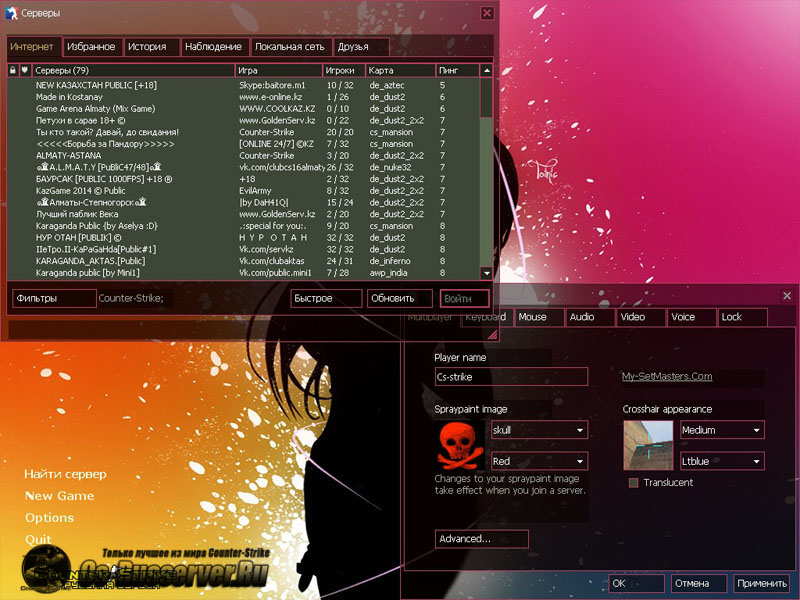Screen dimensions: 800x600
Task: Switch to the Интернет tab
Action: click(x=34, y=46)
